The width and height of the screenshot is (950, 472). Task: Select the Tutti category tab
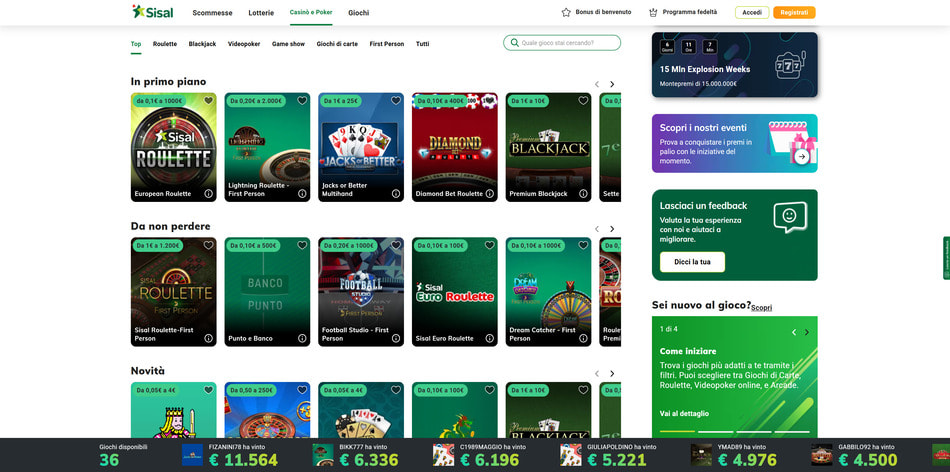tap(422, 44)
